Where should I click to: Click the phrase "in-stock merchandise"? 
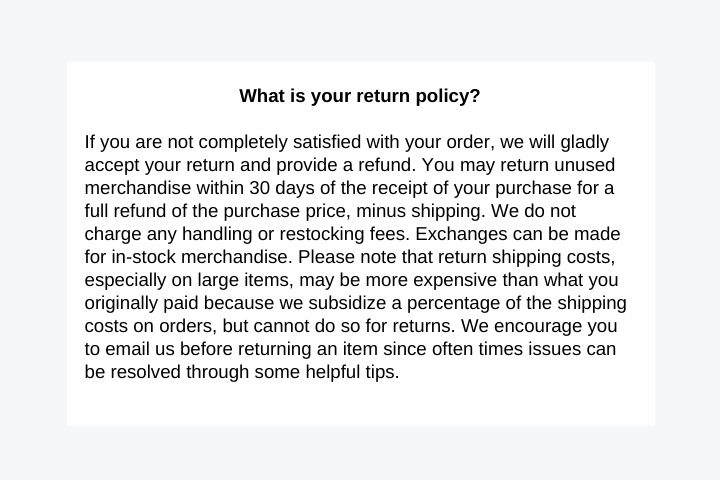point(199,257)
